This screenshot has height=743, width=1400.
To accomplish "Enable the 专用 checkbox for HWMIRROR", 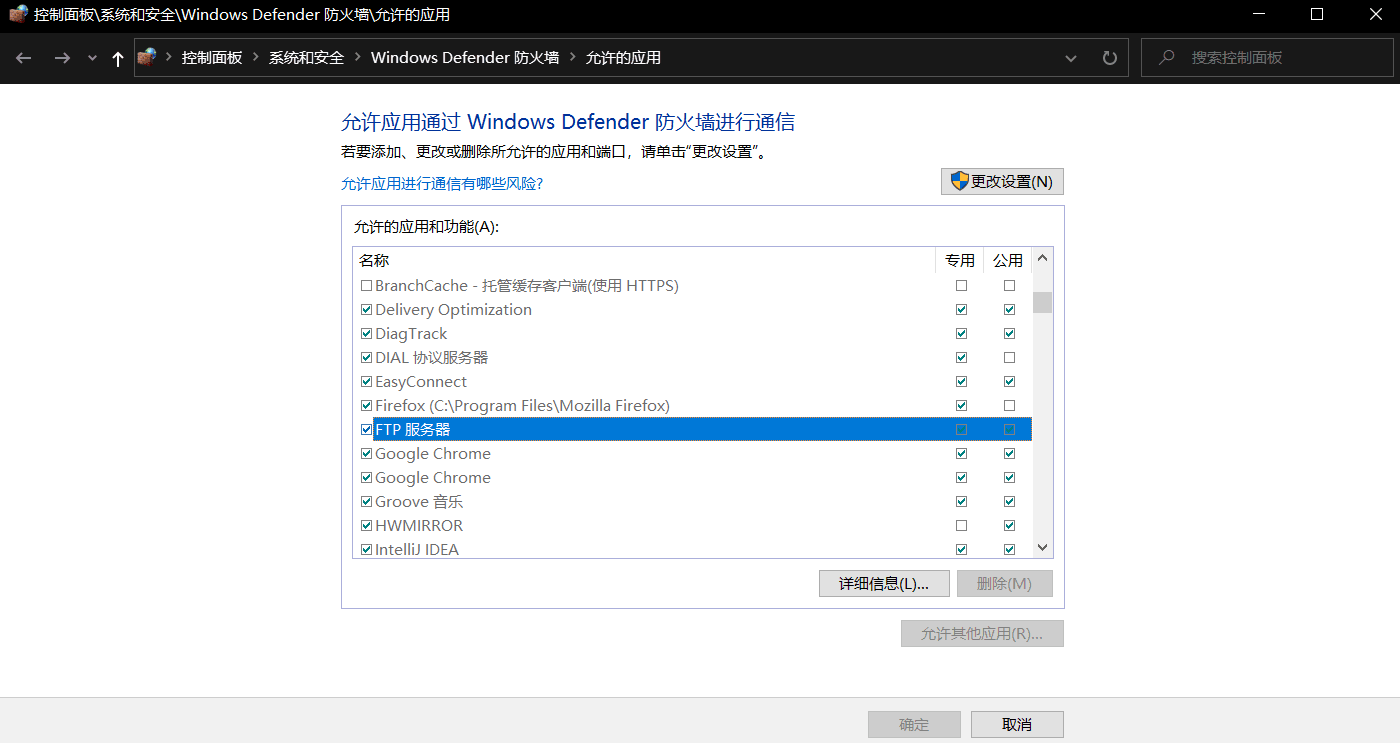I will point(961,525).
